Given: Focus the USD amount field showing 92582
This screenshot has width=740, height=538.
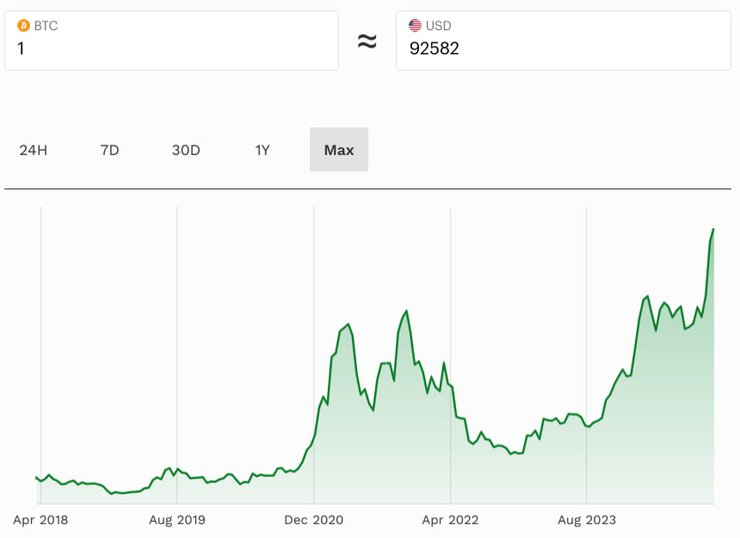Looking at the screenshot, I should click(x=562, y=48).
